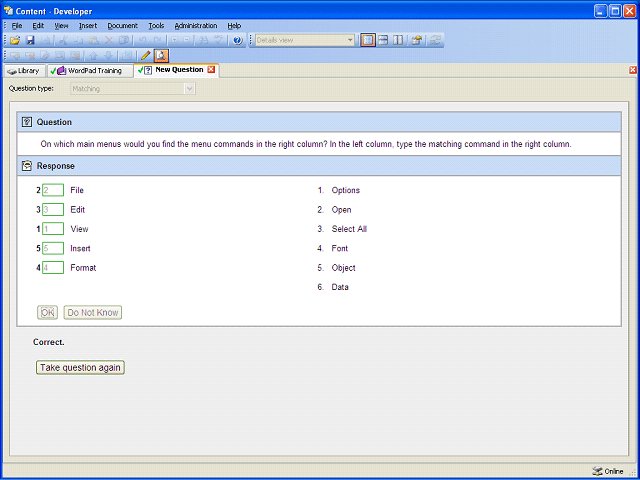Click the Collapse minus toolbar icon
Image resolution: width=640 pixels, height=480 pixels.
[x=187, y=40]
